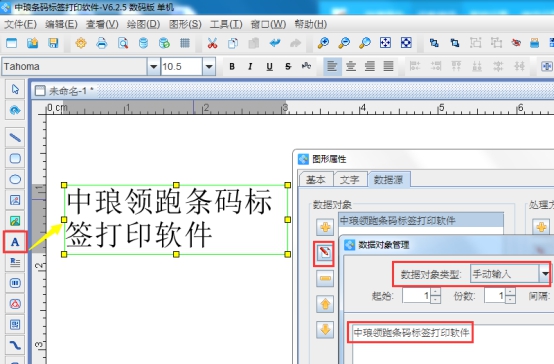Select the rounded rectangle tool
Screen dimensions: 554x364
15,158
